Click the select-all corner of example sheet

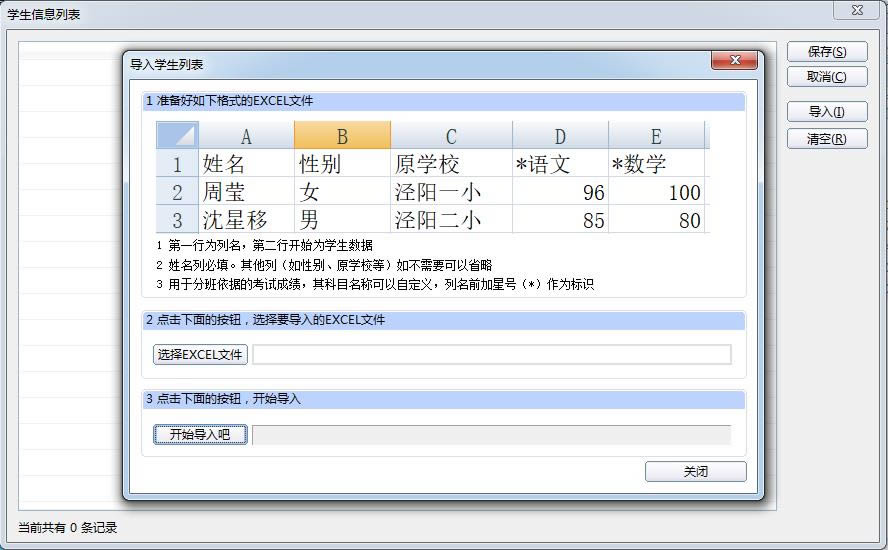177,135
